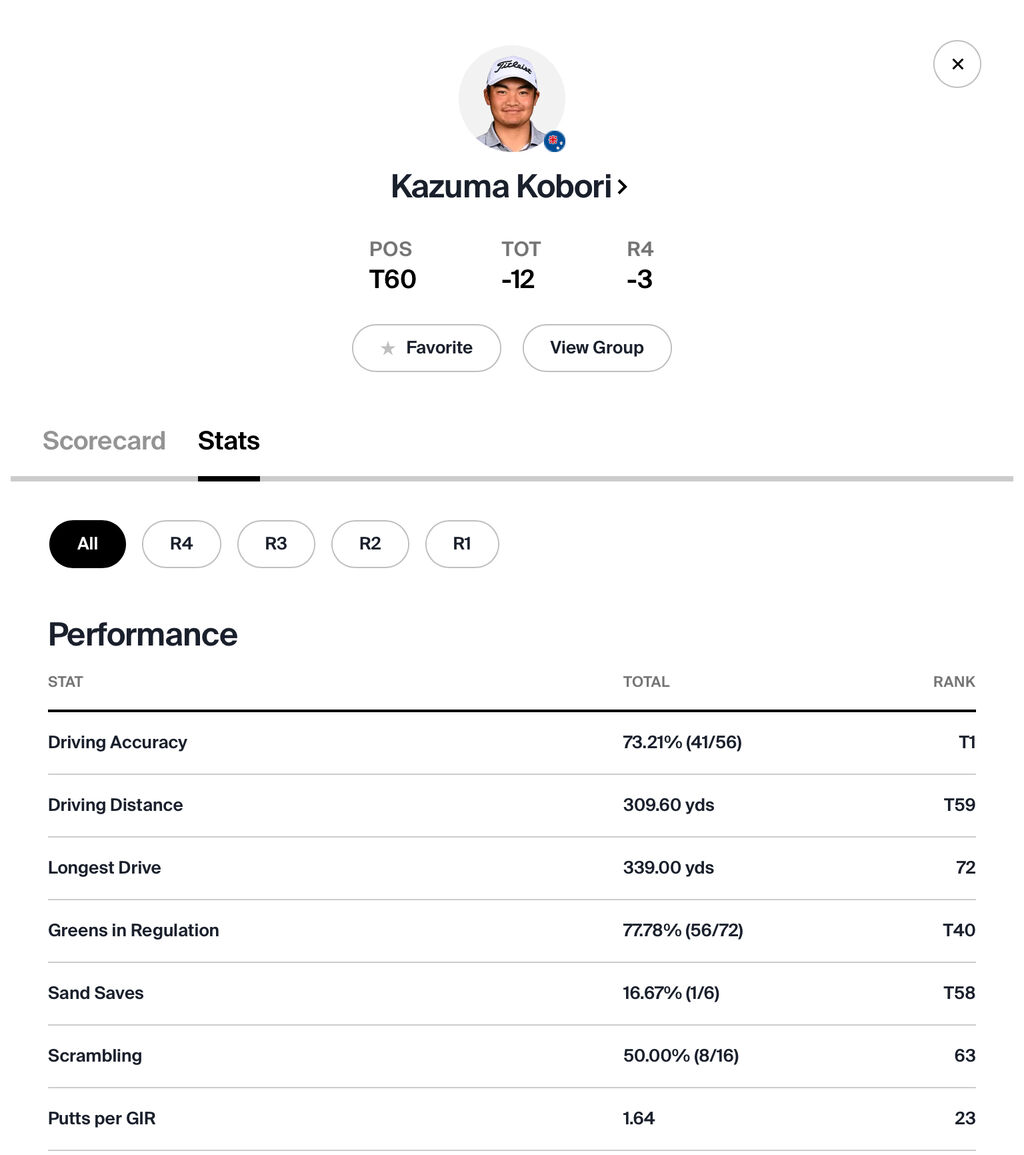1024x1155 pixels.
Task: Open Kazuma Kobori profile link
Action: (509, 186)
